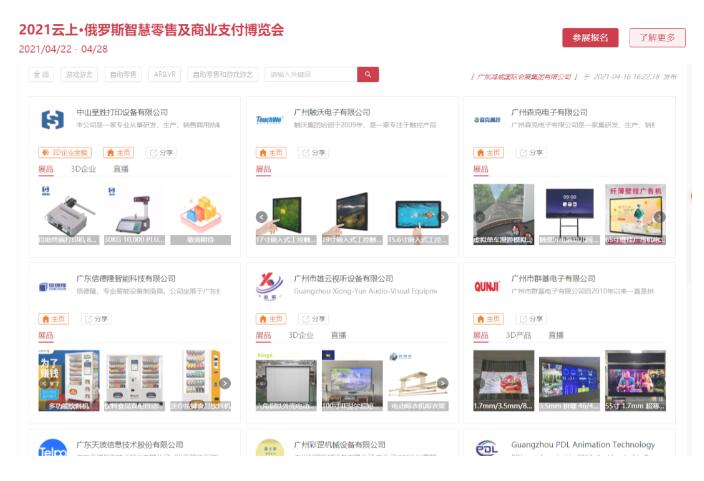
Task: Open the boxes placeholder thumbnail on the printing equipment card
Action: tap(200, 215)
